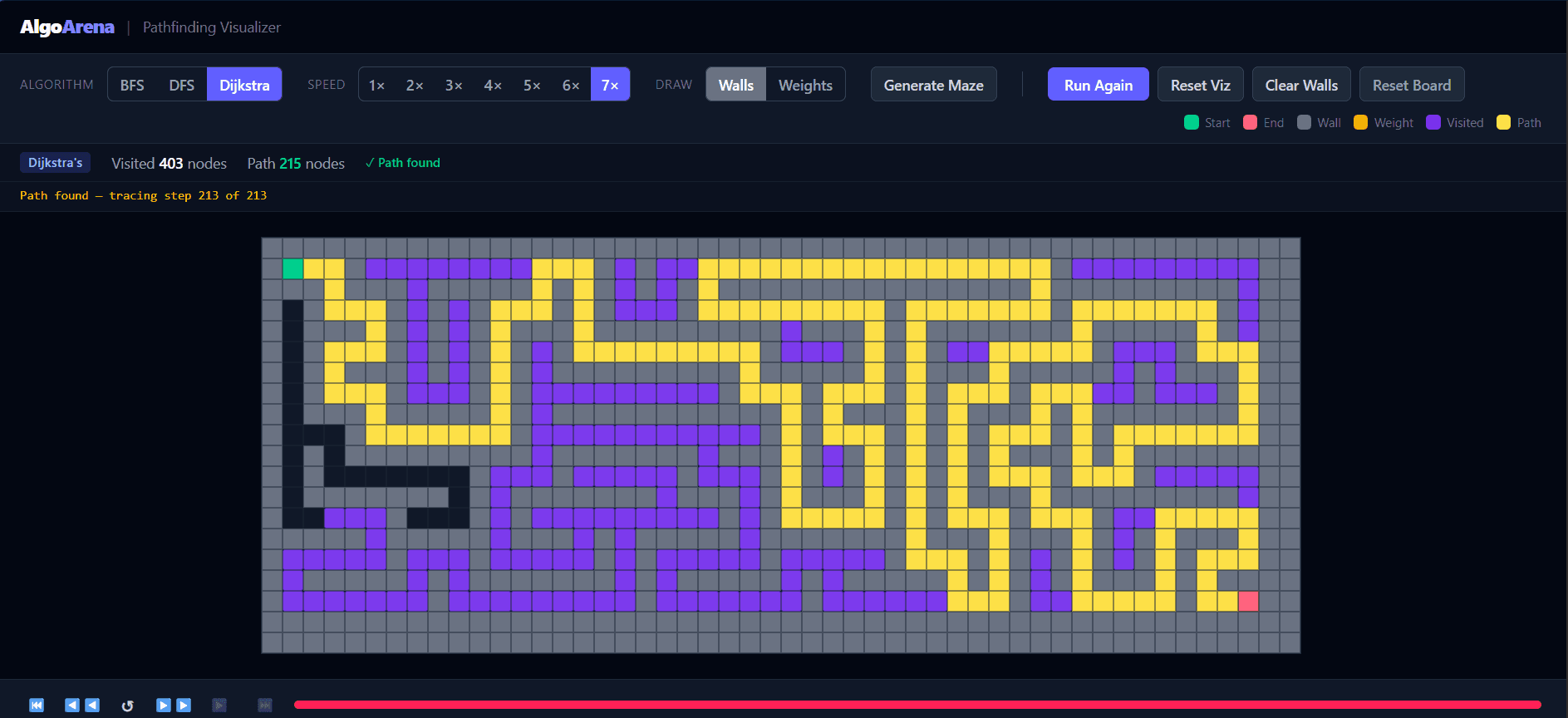This screenshot has width=1568, height=718.
Task: Click the Weight legend entry
Action: [1384, 122]
